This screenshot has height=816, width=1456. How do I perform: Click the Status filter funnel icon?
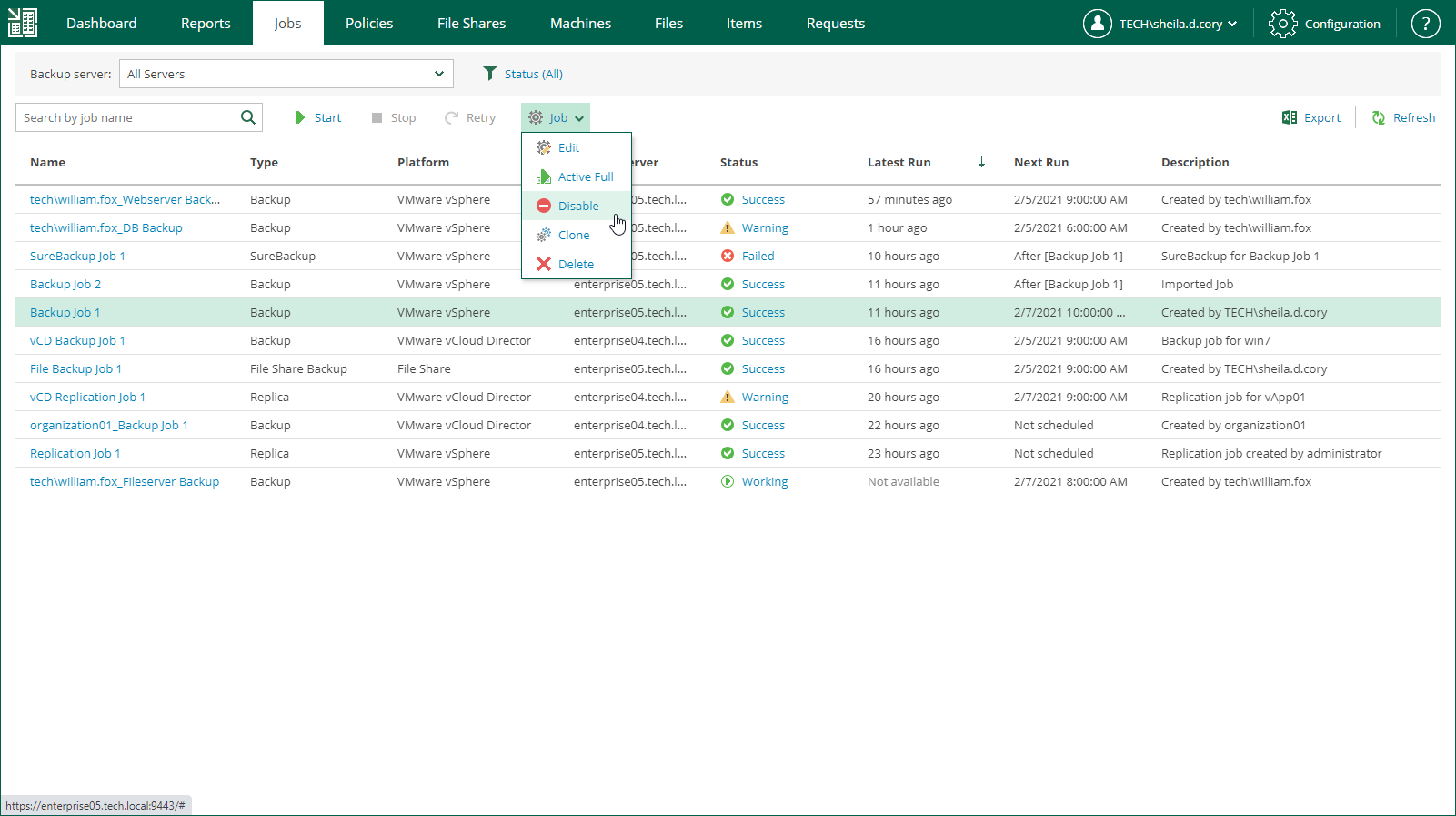pyautogui.click(x=490, y=74)
